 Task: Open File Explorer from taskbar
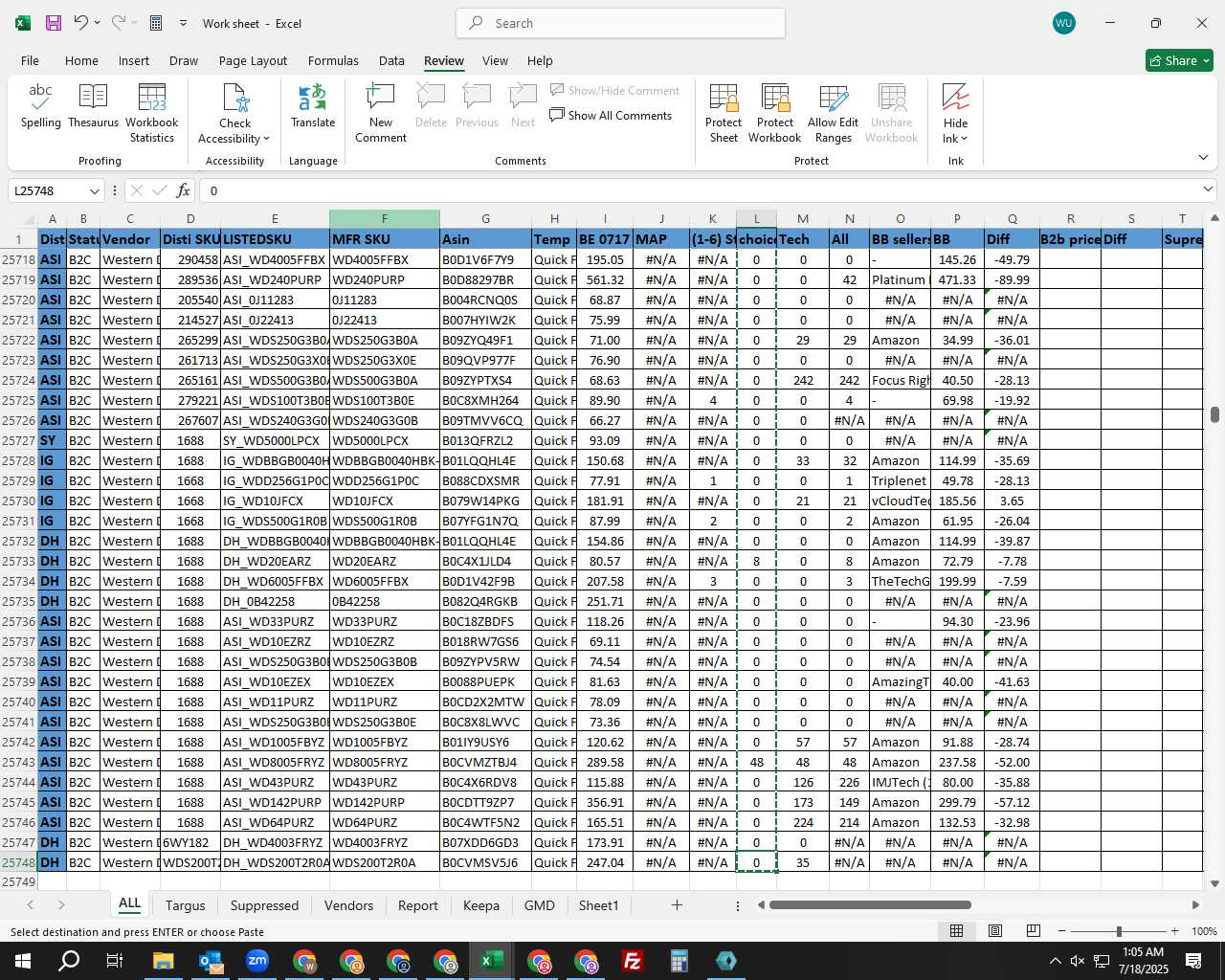163,961
